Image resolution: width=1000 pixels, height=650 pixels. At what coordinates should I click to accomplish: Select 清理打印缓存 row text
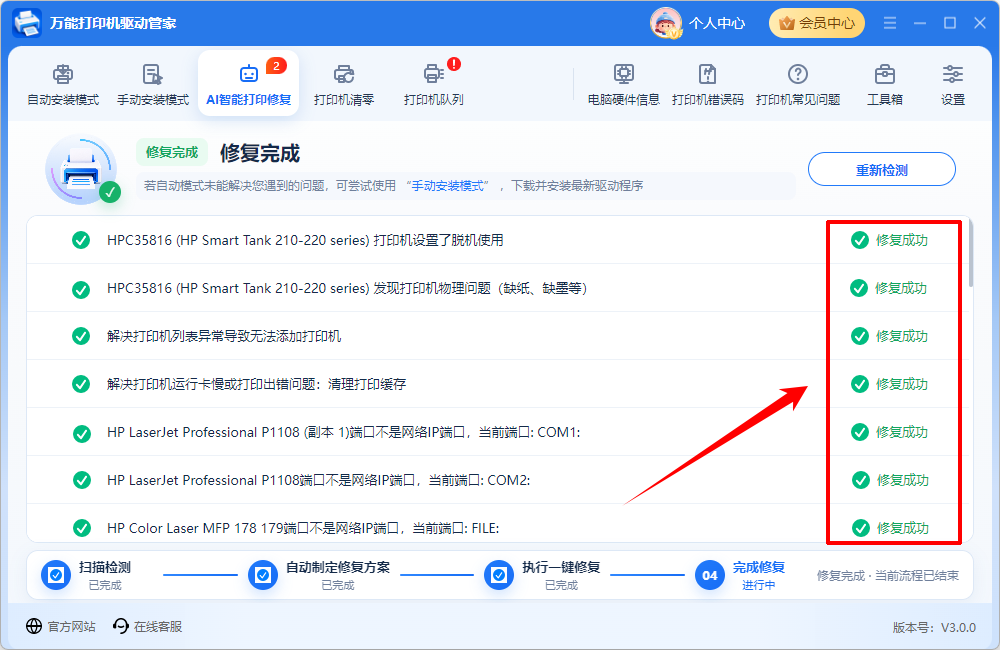tap(256, 384)
